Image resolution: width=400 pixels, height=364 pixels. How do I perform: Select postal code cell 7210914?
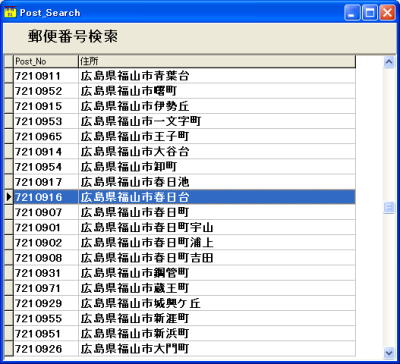coord(46,152)
